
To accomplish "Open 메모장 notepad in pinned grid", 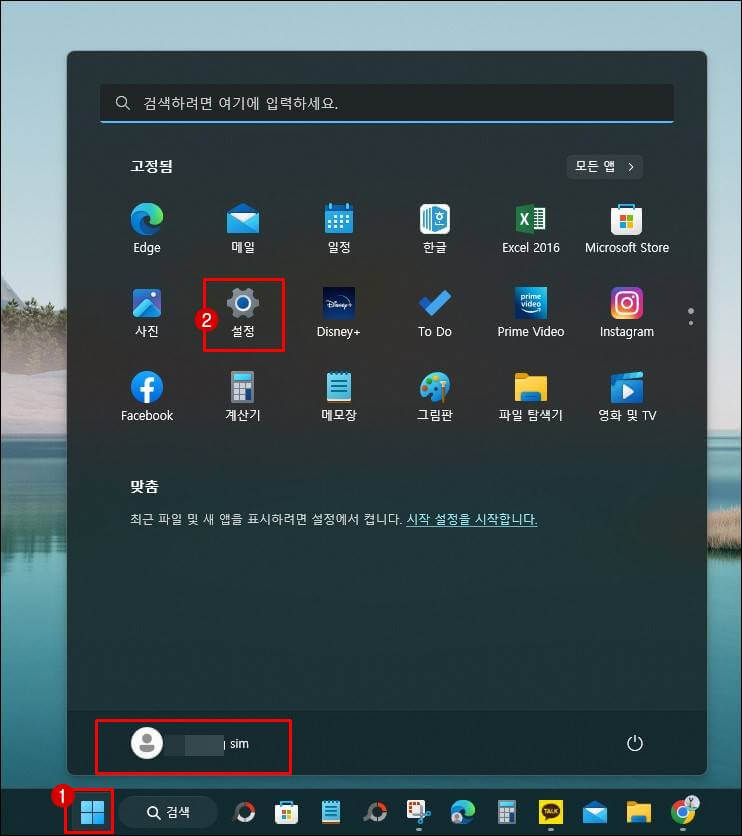I will click(338, 397).
